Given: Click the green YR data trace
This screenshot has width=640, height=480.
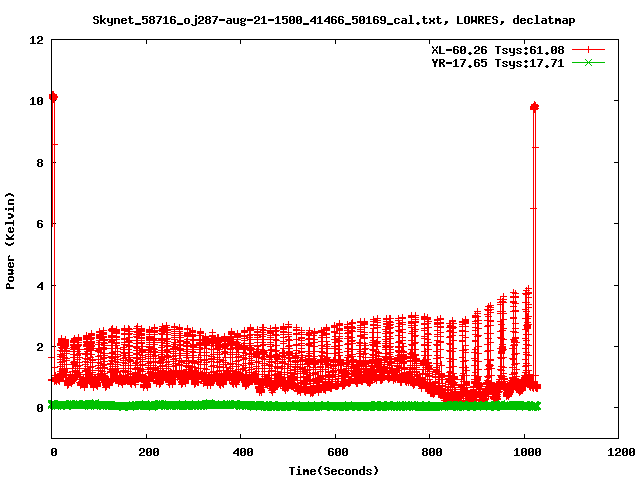Looking at the screenshot, I should (x=294, y=406).
